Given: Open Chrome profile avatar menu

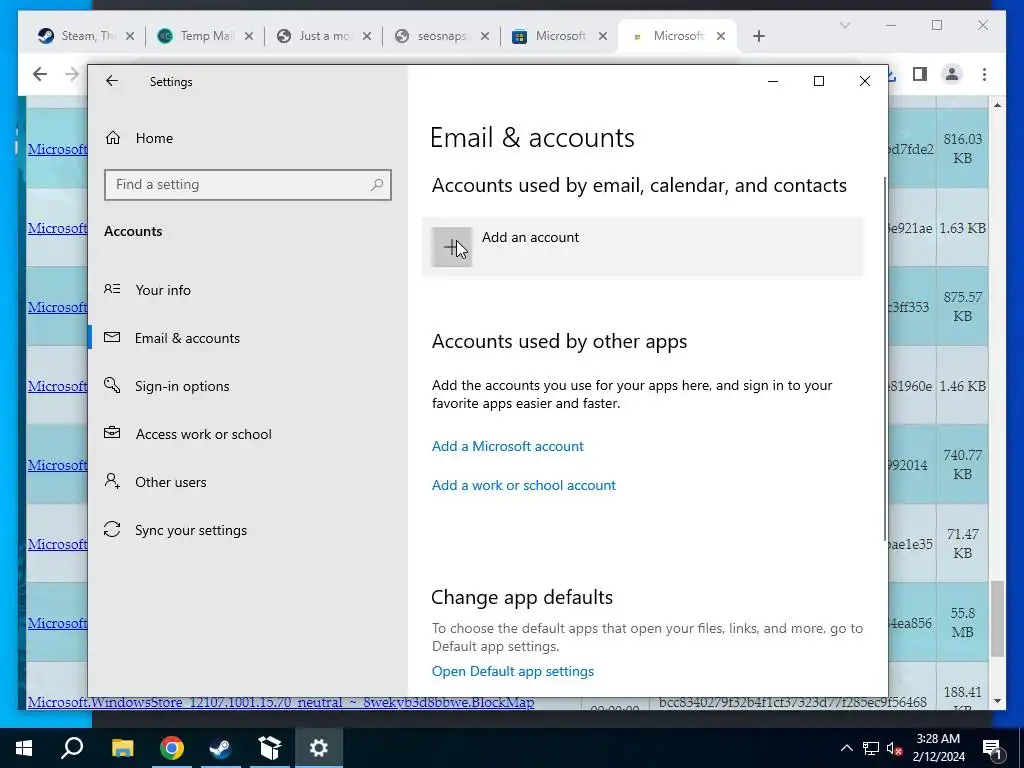Looking at the screenshot, I should 952,74.
